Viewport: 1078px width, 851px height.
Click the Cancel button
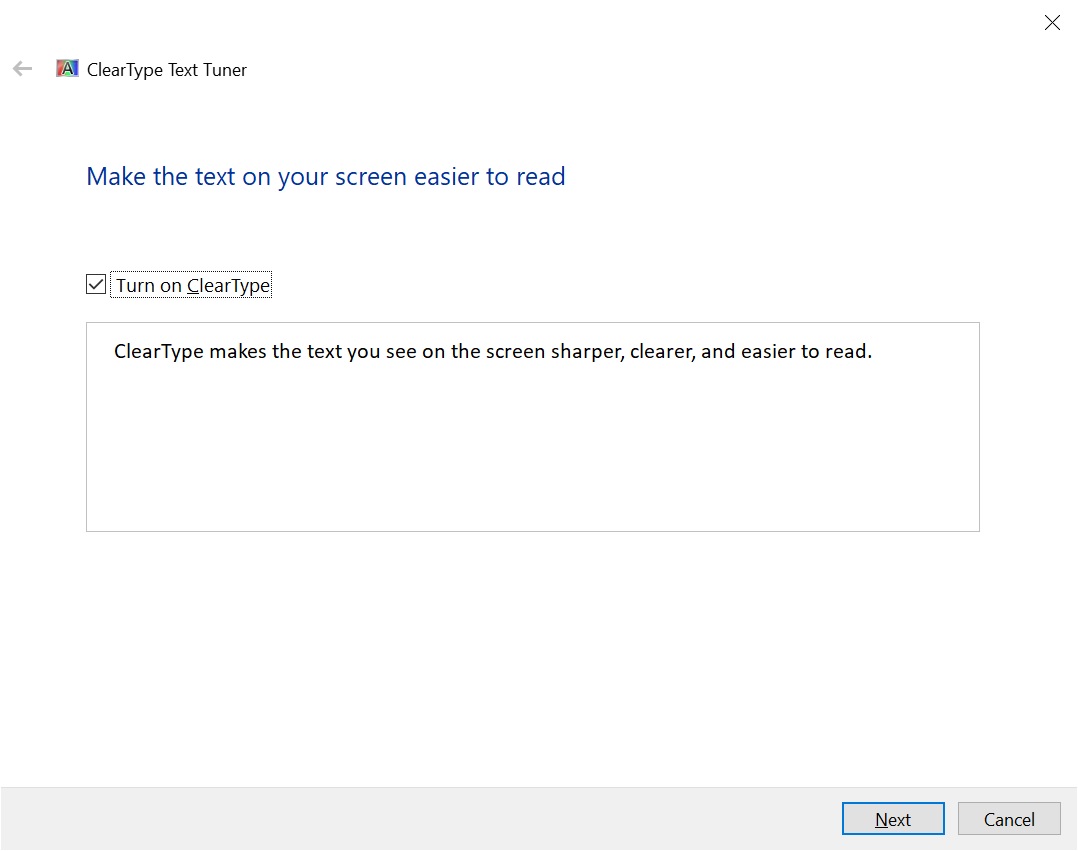[x=1009, y=819]
